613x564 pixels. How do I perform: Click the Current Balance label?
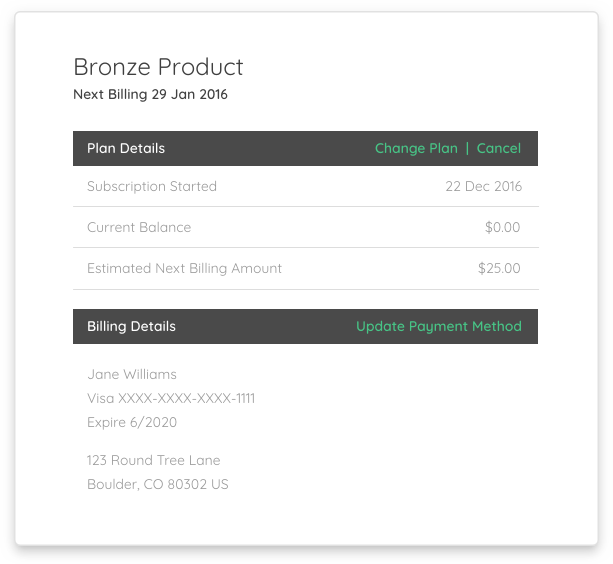[139, 228]
